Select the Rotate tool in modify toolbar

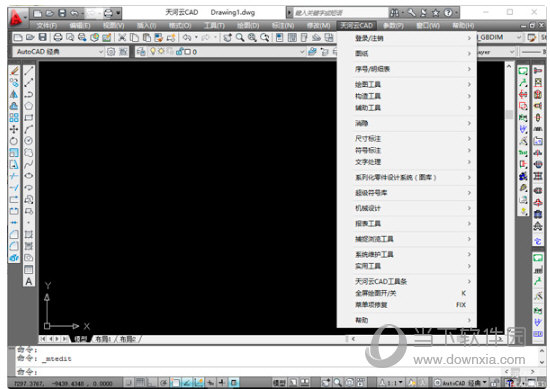(x=14, y=141)
